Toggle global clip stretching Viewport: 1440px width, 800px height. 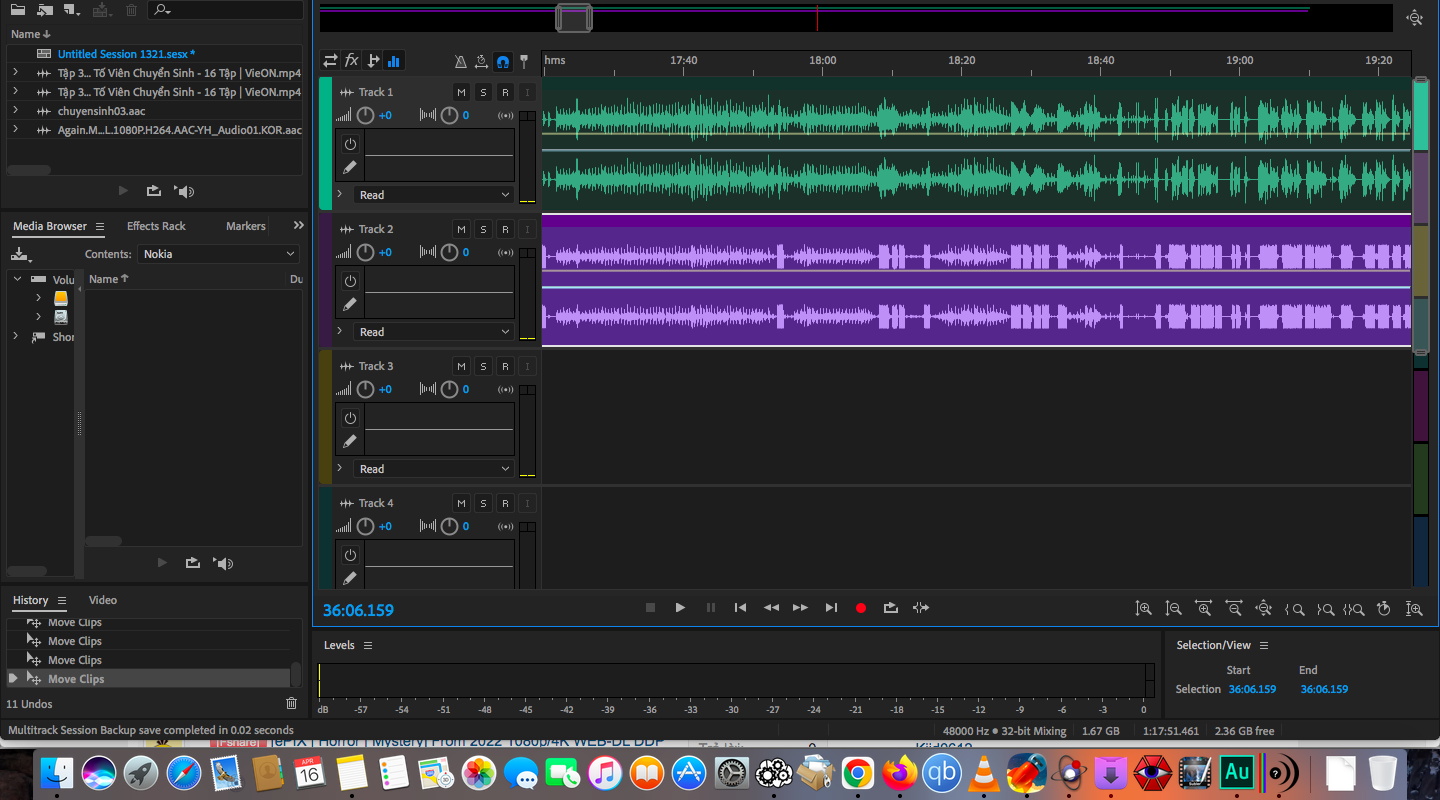coord(481,61)
